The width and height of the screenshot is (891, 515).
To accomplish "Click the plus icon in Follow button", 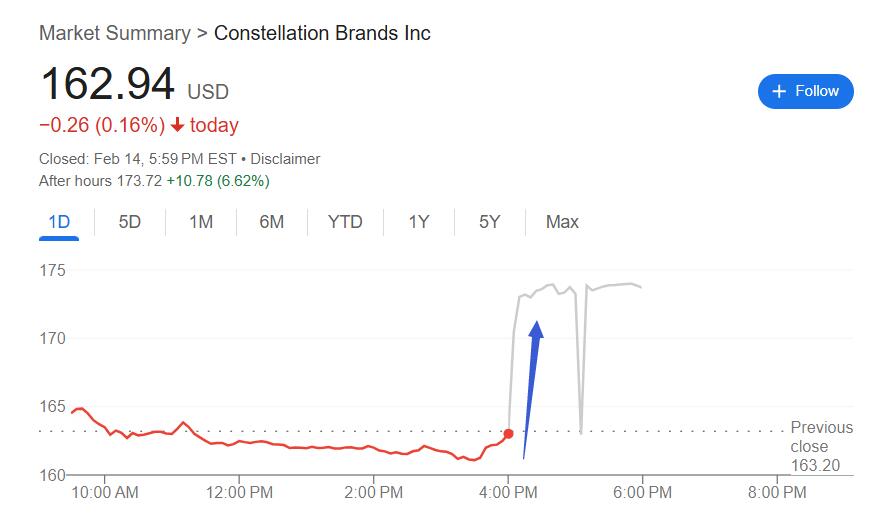I will tap(779, 92).
